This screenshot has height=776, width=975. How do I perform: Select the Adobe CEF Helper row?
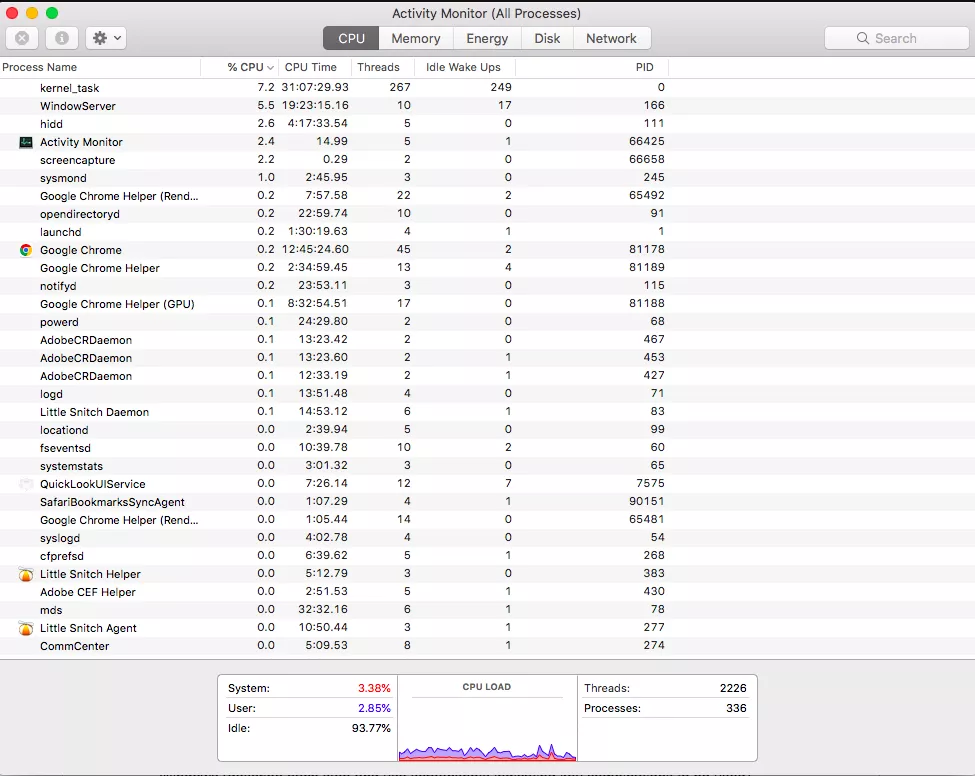click(488, 593)
